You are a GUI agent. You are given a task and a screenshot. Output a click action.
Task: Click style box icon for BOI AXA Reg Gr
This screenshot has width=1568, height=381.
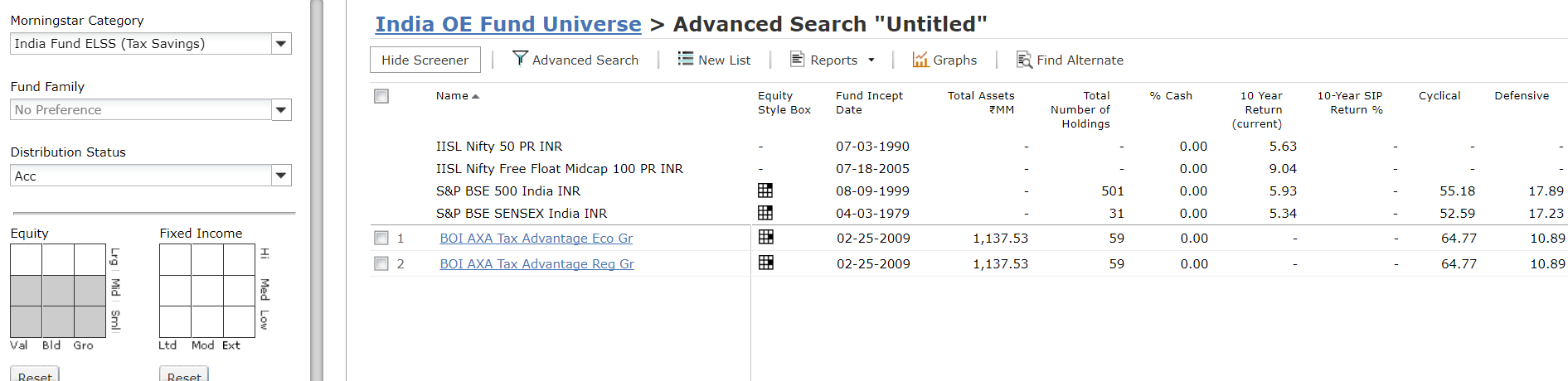pos(766,263)
